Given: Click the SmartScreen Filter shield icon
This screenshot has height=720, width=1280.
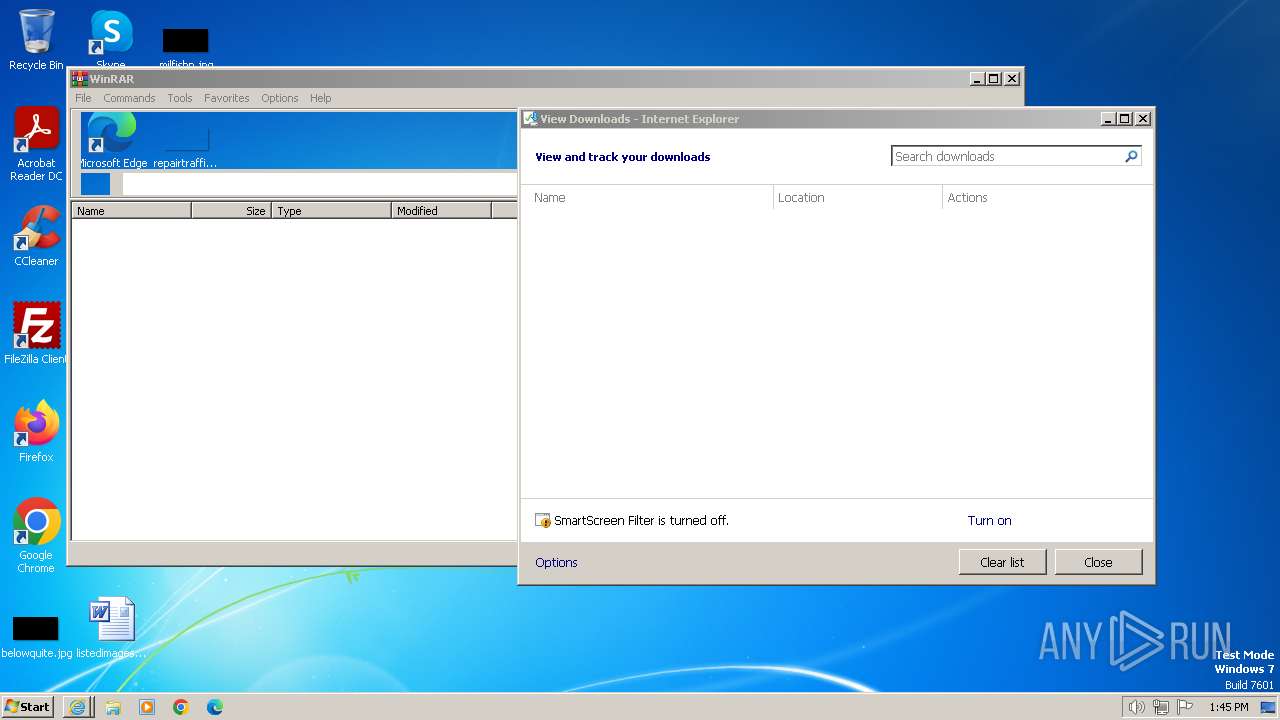Looking at the screenshot, I should click(543, 521).
